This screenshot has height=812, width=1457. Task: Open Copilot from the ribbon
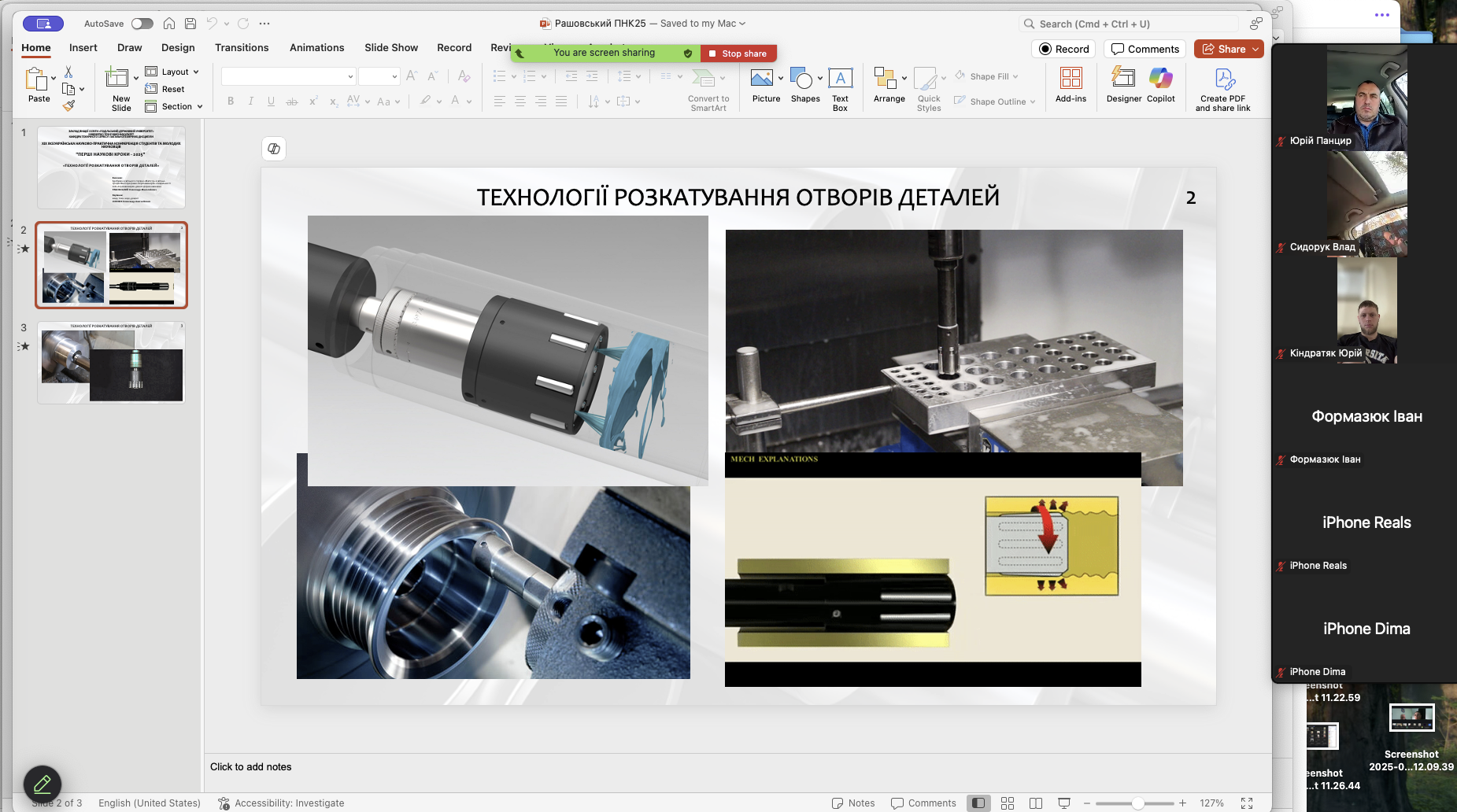click(x=1160, y=79)
